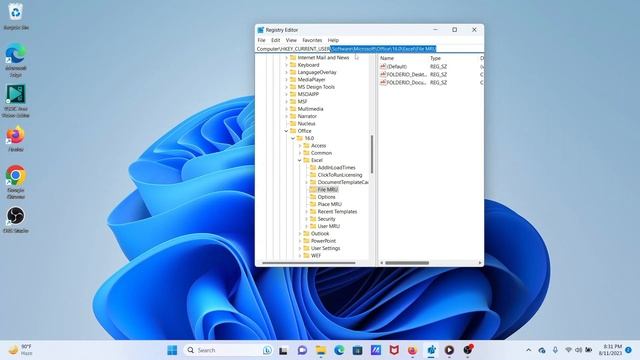Open the Chat app in the taskbar
Viewport: 640px width, 360px height.
302,350
